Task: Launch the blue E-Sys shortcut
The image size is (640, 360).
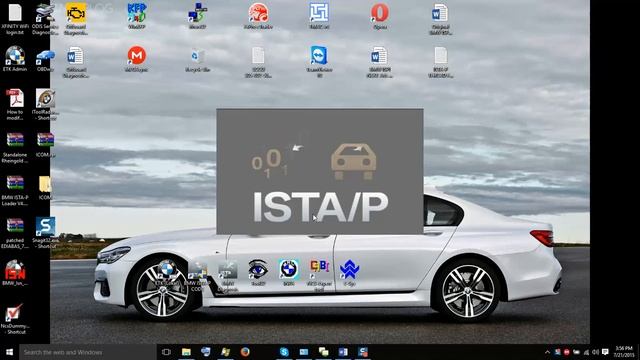Action: 349,272
